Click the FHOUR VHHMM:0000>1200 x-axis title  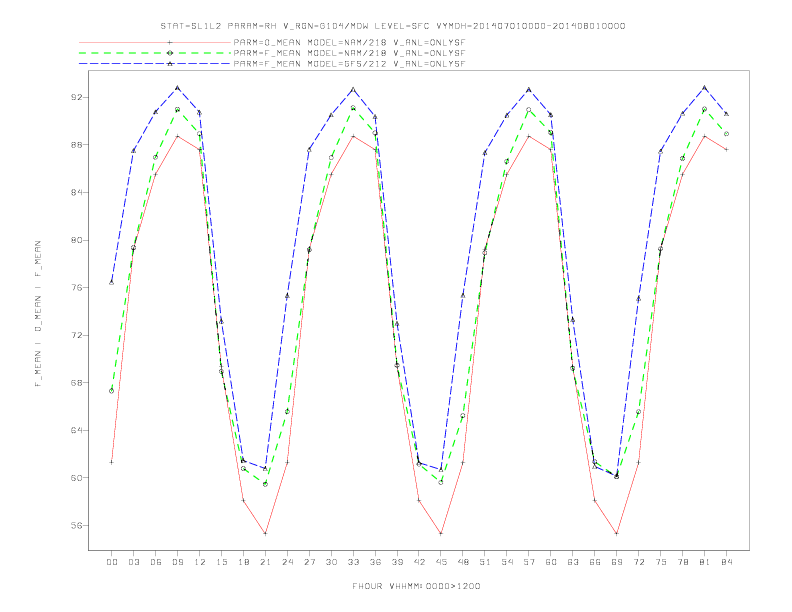416,586
